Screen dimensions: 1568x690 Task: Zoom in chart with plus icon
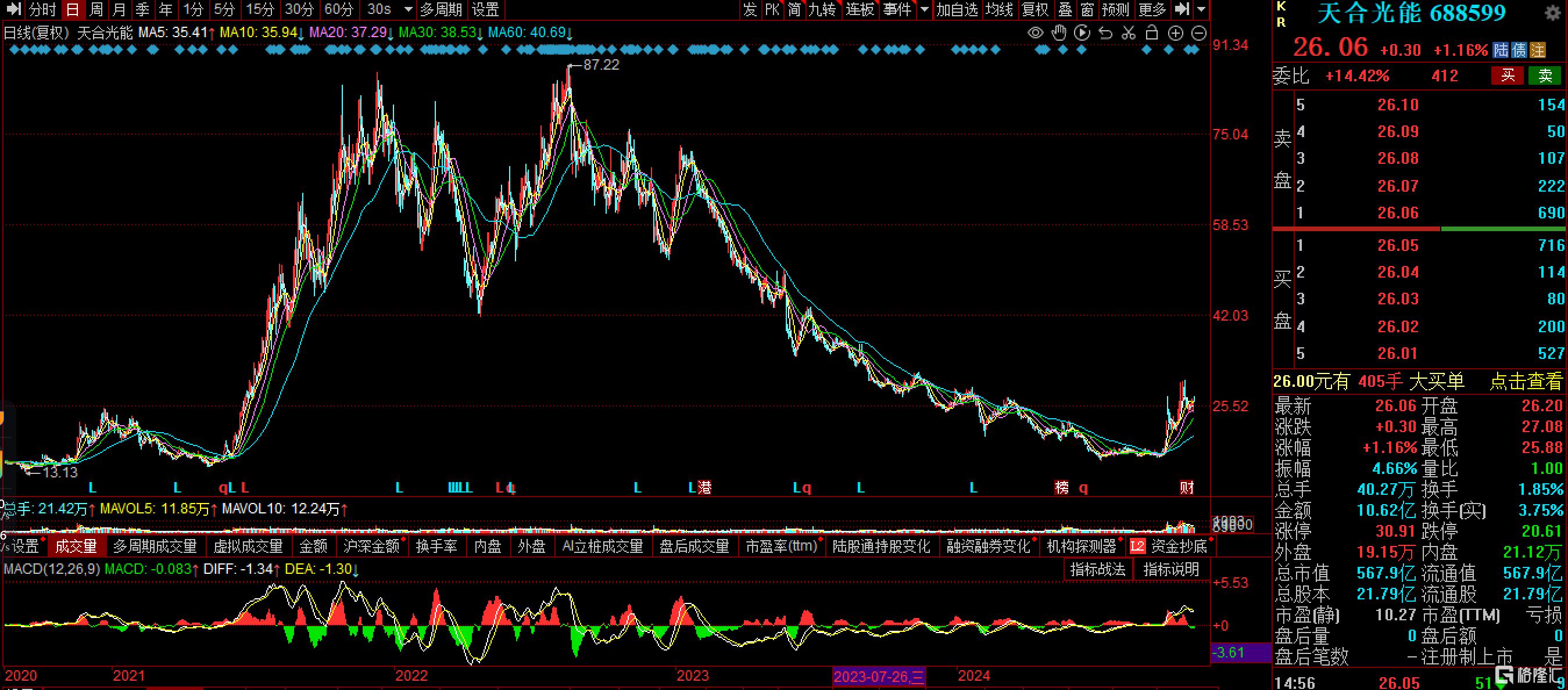(1175, 33)
